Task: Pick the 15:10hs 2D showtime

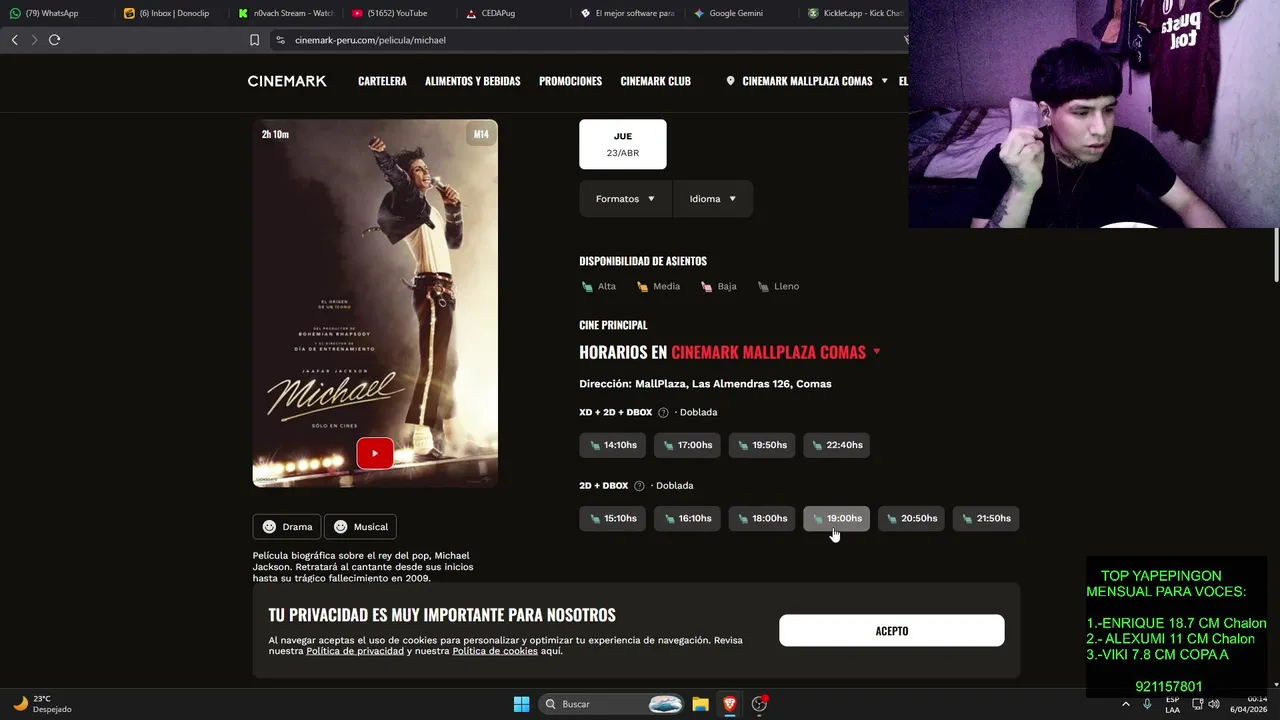Action: coord(612,518)
